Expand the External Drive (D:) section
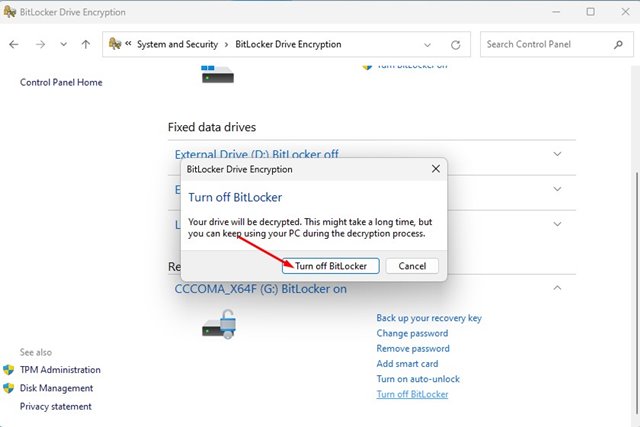Screen dimensions: 640x427 pyautogui.click(x=557, y=154)
